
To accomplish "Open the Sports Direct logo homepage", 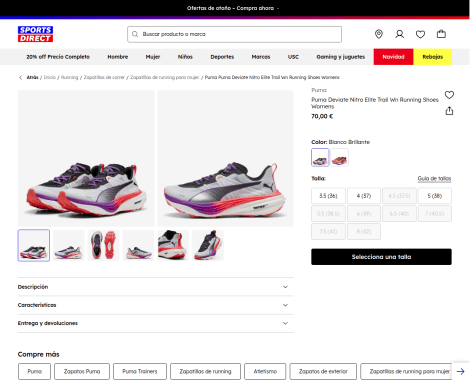I will (35, 34).
